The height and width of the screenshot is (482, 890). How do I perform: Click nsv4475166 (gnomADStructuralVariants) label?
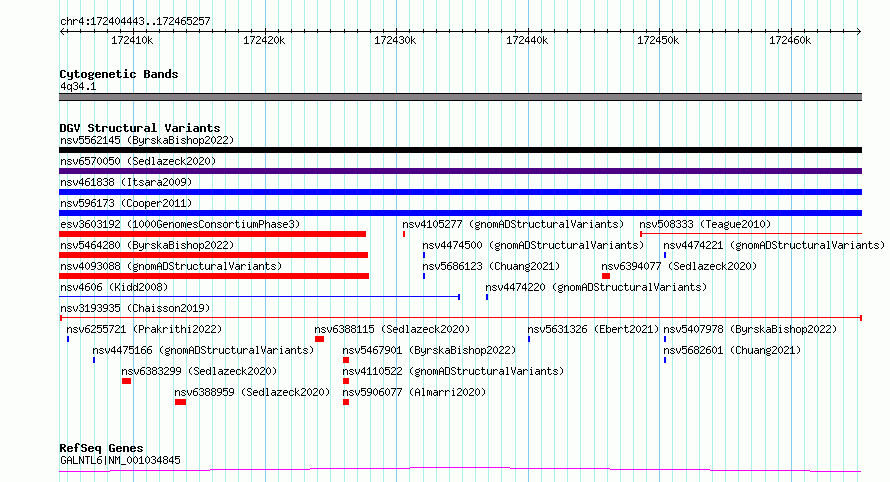pyautogui.click(x=203, y=350)
